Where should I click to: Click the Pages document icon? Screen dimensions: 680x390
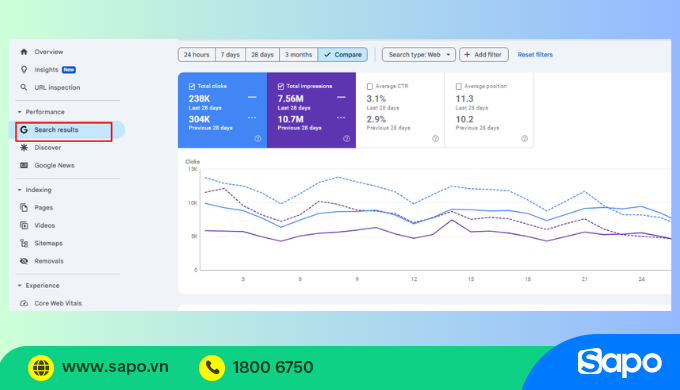[24, 207]
